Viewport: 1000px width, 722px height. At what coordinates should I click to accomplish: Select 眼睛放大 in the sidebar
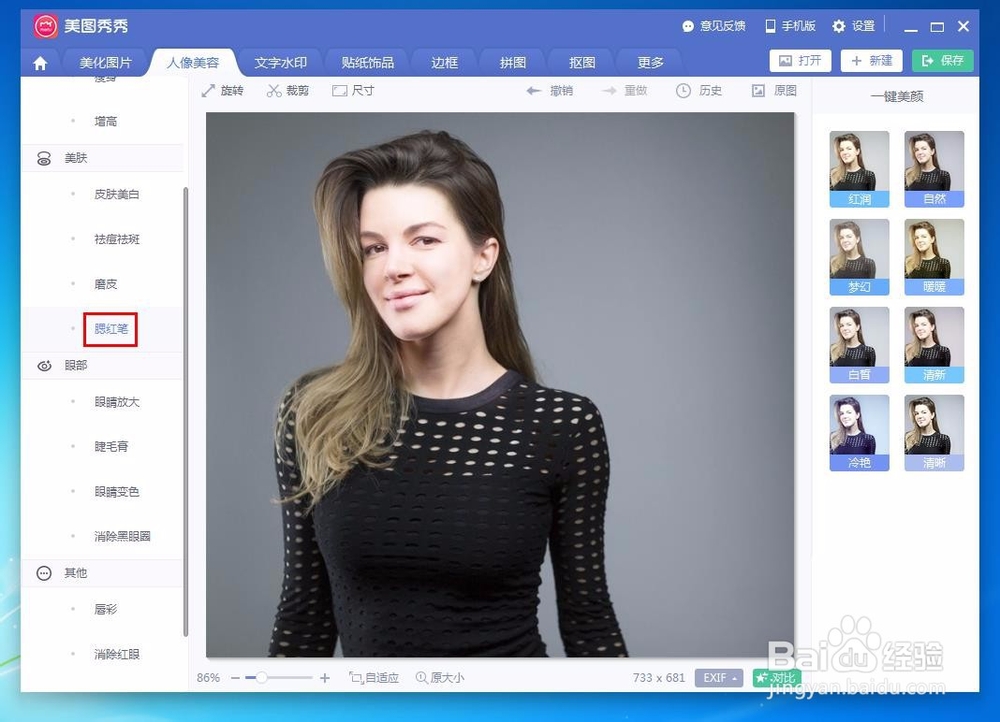click(117, 402)
